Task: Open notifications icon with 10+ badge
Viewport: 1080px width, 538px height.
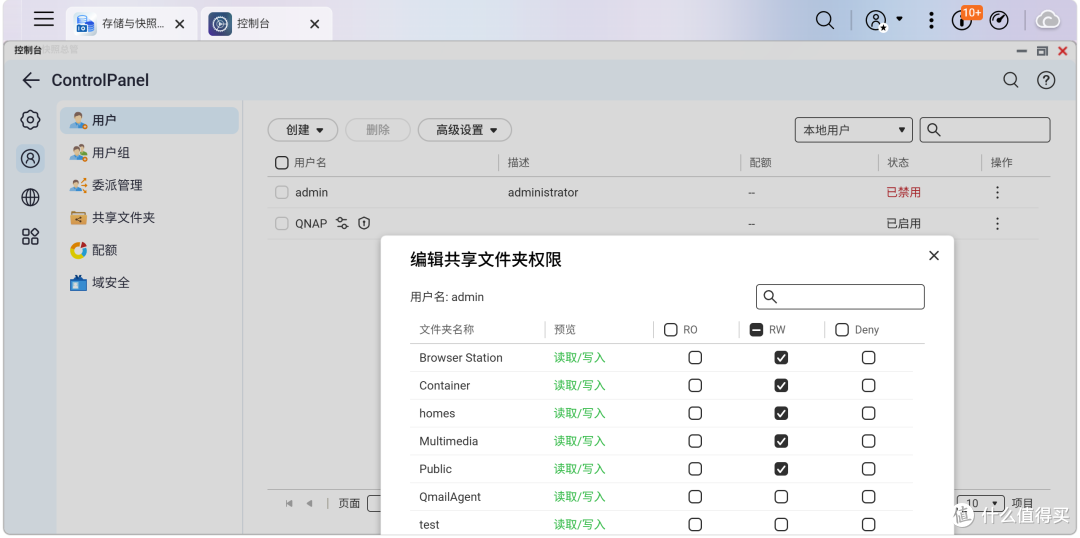Action: click(x=962, y=21)
